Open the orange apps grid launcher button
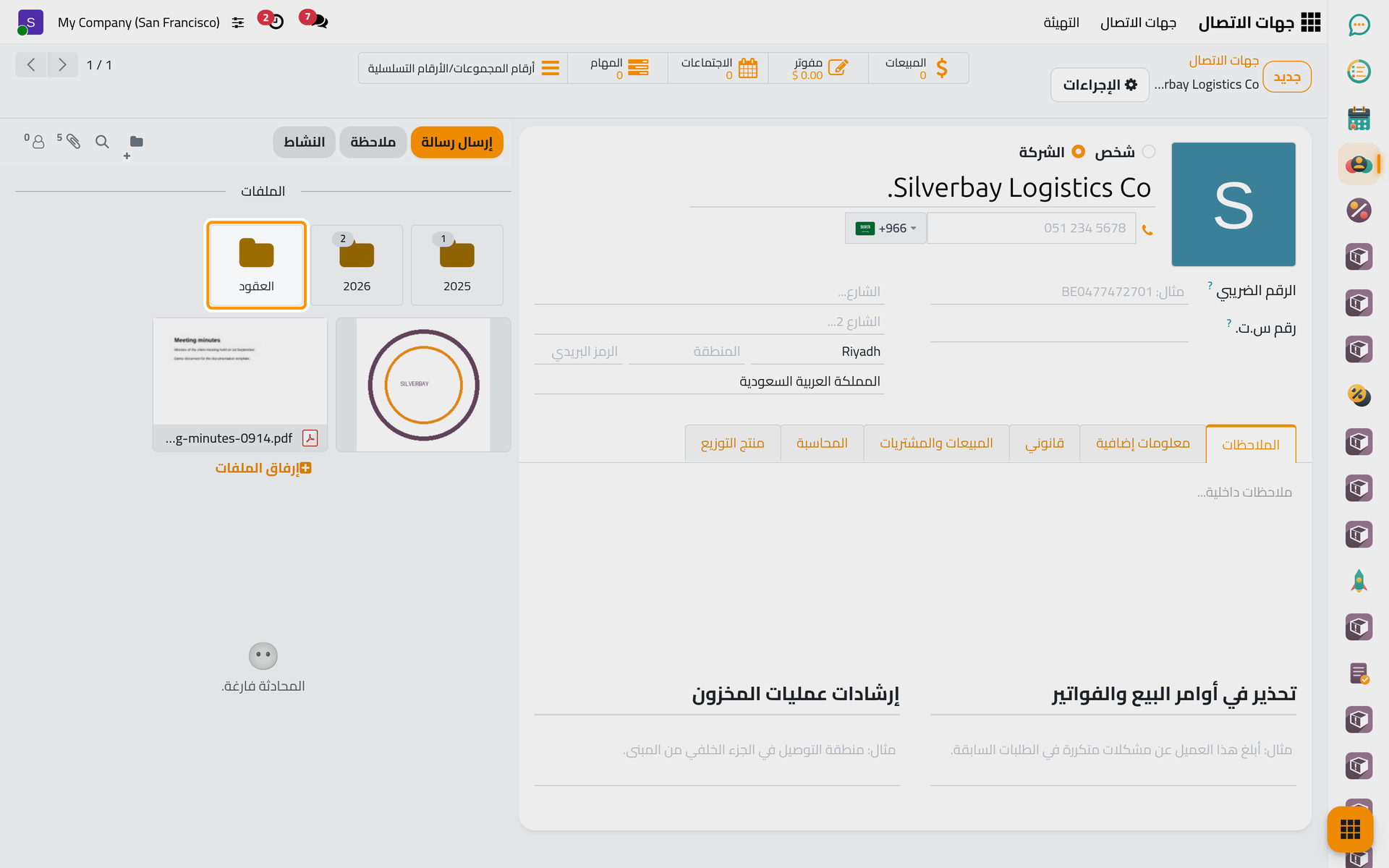 1350,829
